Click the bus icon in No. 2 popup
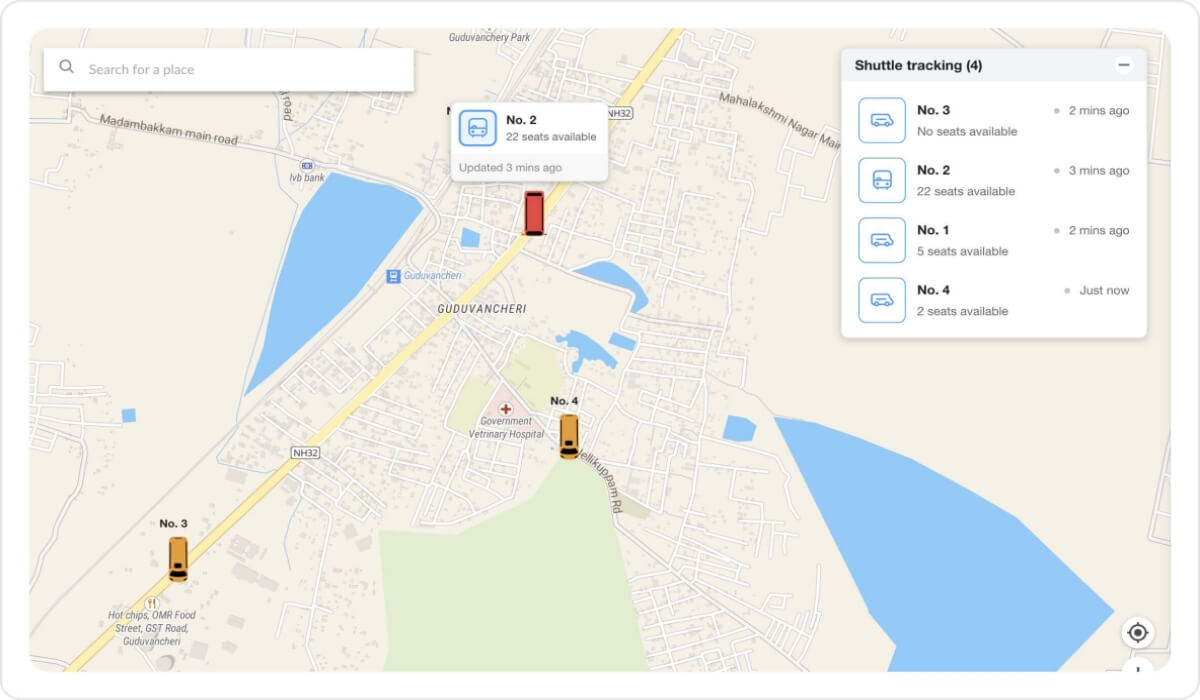This screenshot has width=1200, height=700. [x=478, y=128]
